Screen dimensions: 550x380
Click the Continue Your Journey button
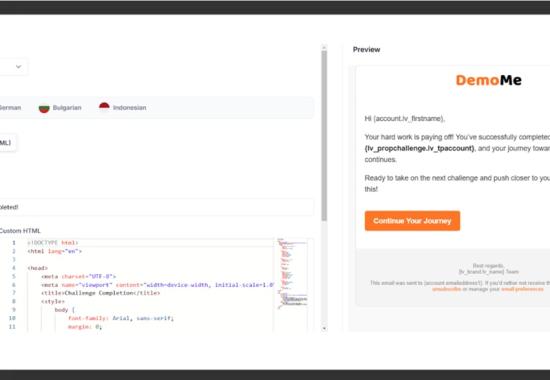(x=412, y=221)
